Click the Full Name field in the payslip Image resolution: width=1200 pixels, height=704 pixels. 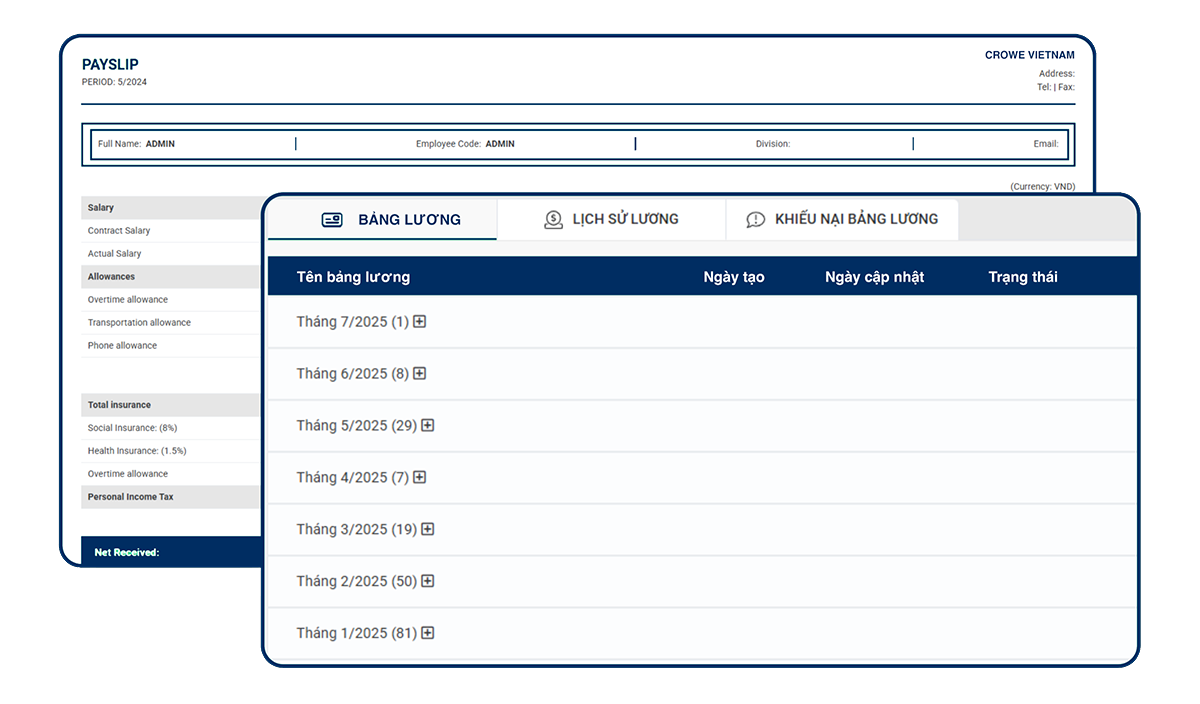[x=136, y=144]
